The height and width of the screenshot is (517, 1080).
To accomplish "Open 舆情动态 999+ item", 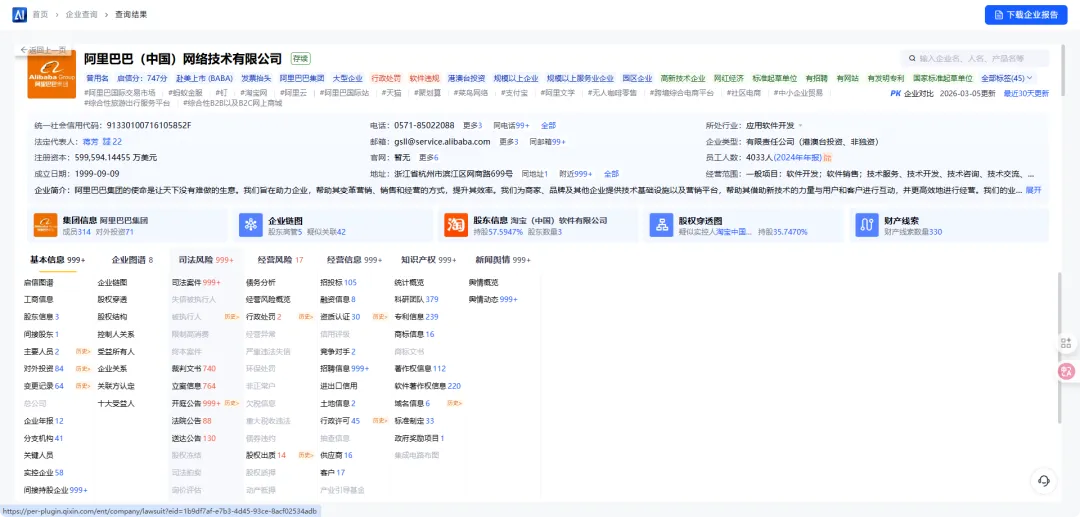I will 493,299.
